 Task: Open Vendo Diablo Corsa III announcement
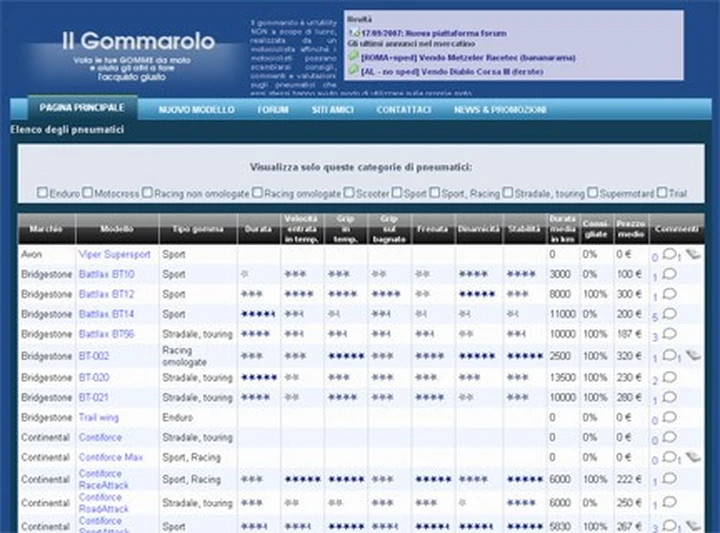pyautogui.click(x=452, y=72)
